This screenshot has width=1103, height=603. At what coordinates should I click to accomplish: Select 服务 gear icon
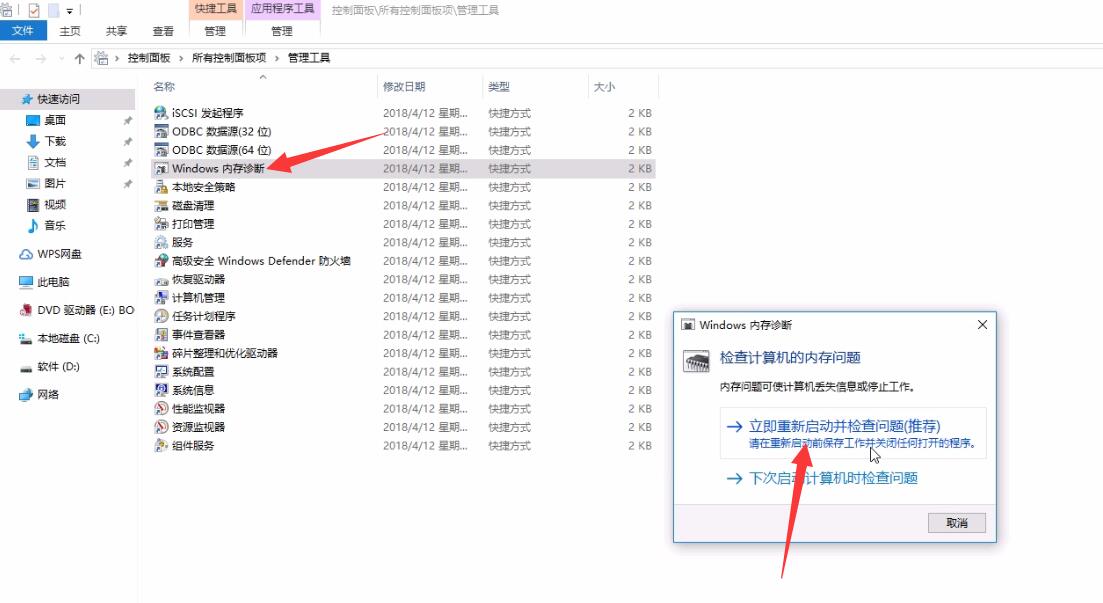161,242
